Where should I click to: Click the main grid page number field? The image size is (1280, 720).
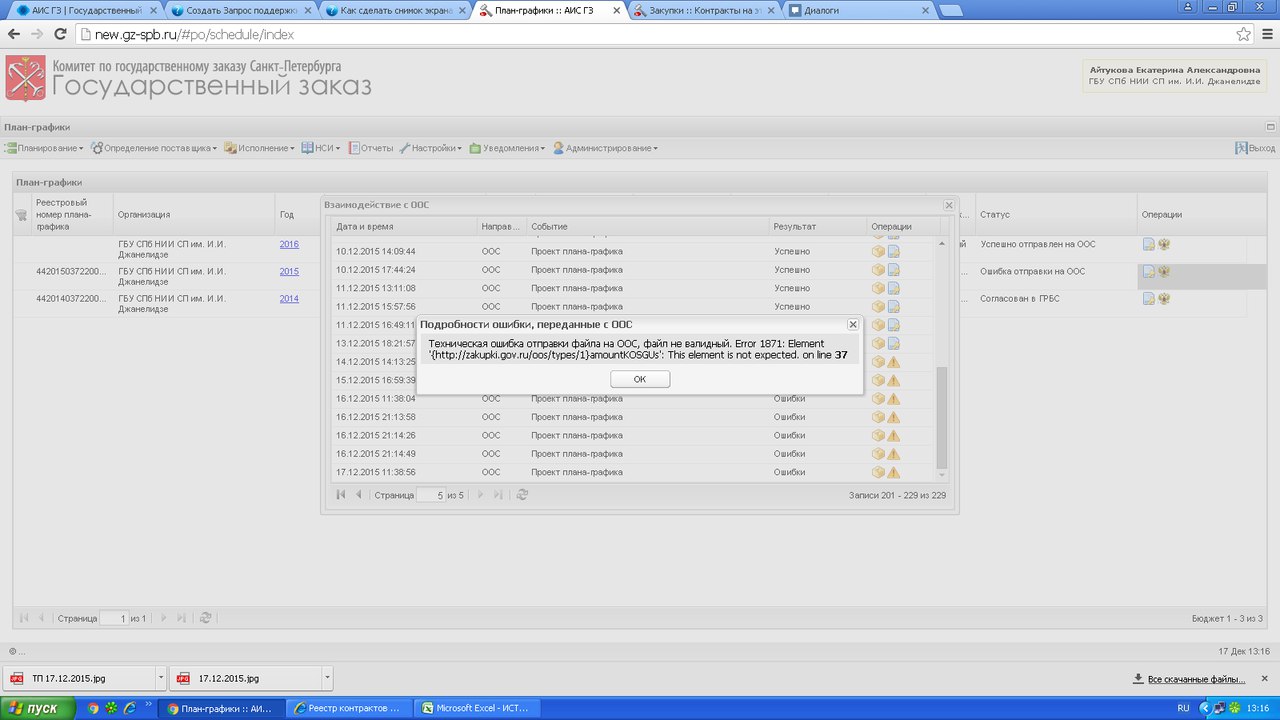coord(114,618)
